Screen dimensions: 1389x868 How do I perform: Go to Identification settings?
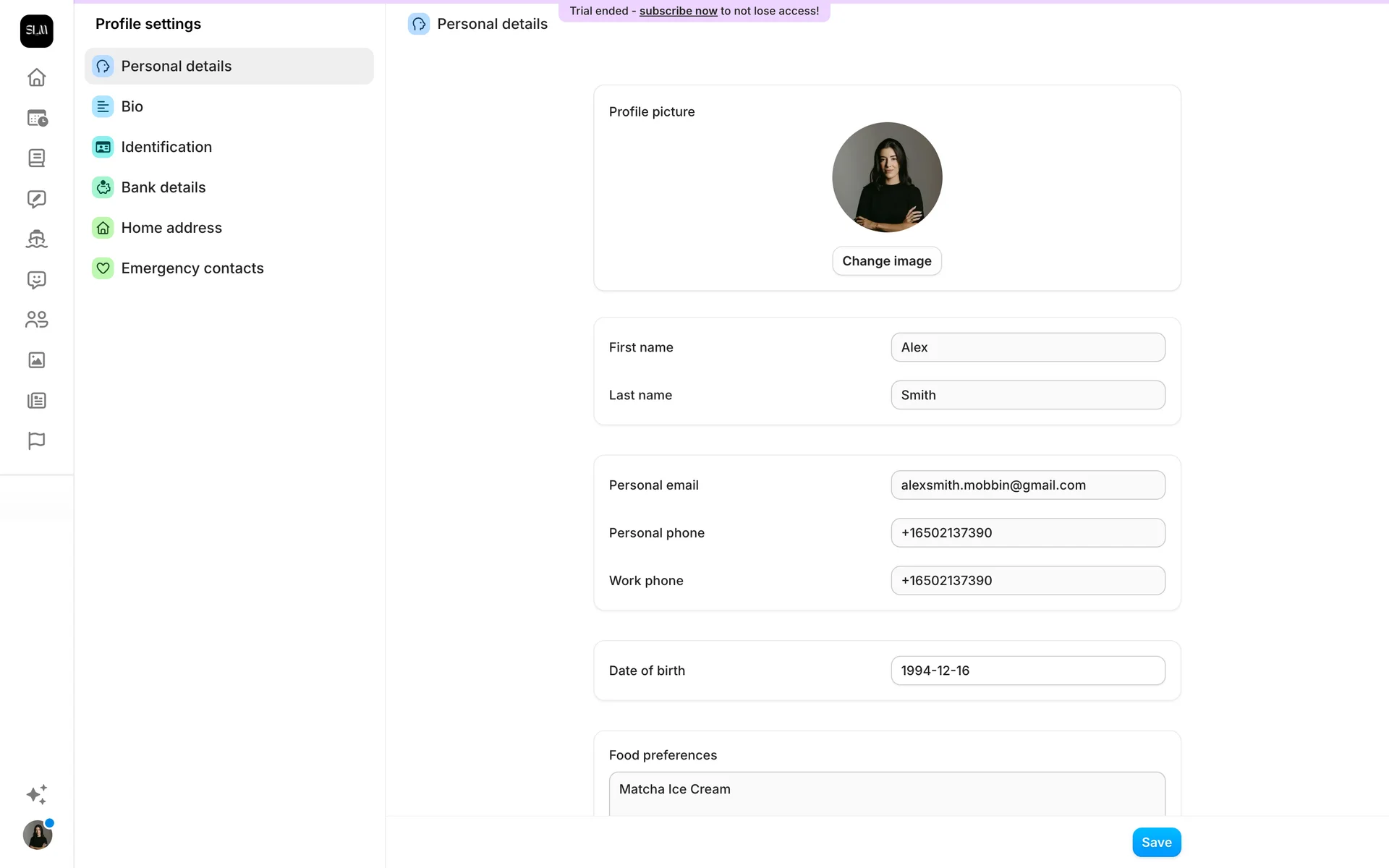pyautogui.click(x=166, y=147)
